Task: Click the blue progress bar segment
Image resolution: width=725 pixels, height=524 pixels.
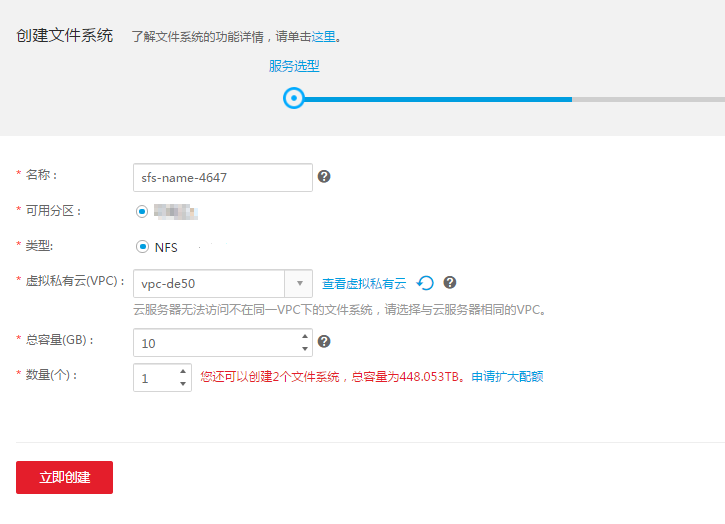Action: [x=438, y=99]
